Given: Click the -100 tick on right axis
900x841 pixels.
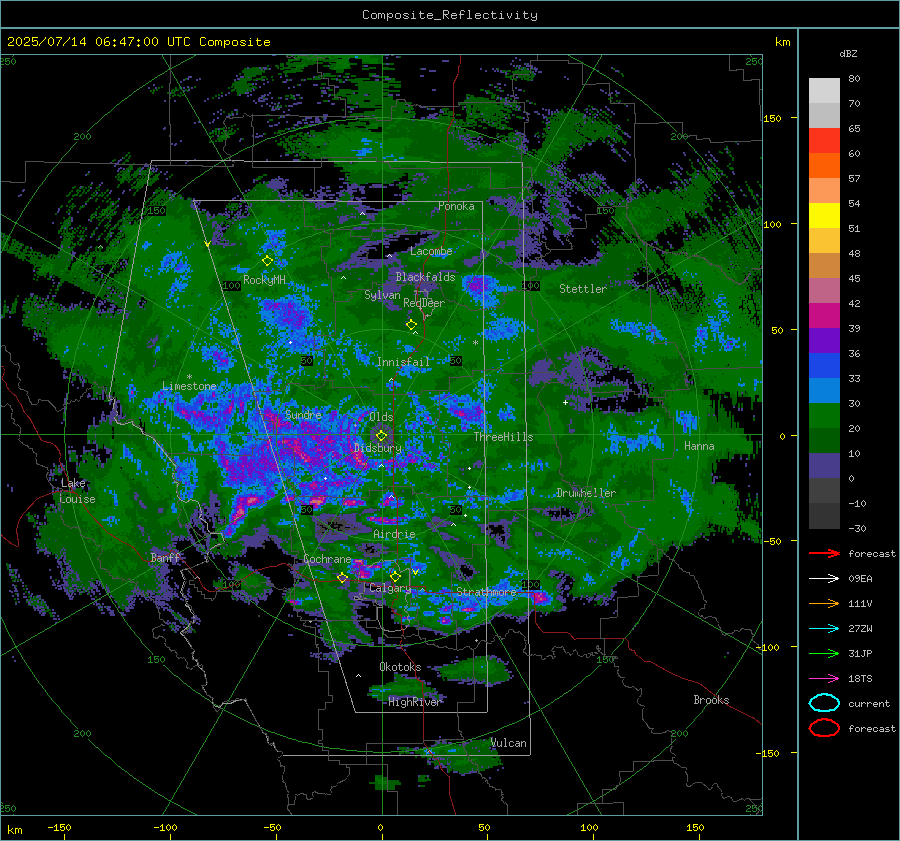Looking at the screenshot, I should (x=767, y=647).
